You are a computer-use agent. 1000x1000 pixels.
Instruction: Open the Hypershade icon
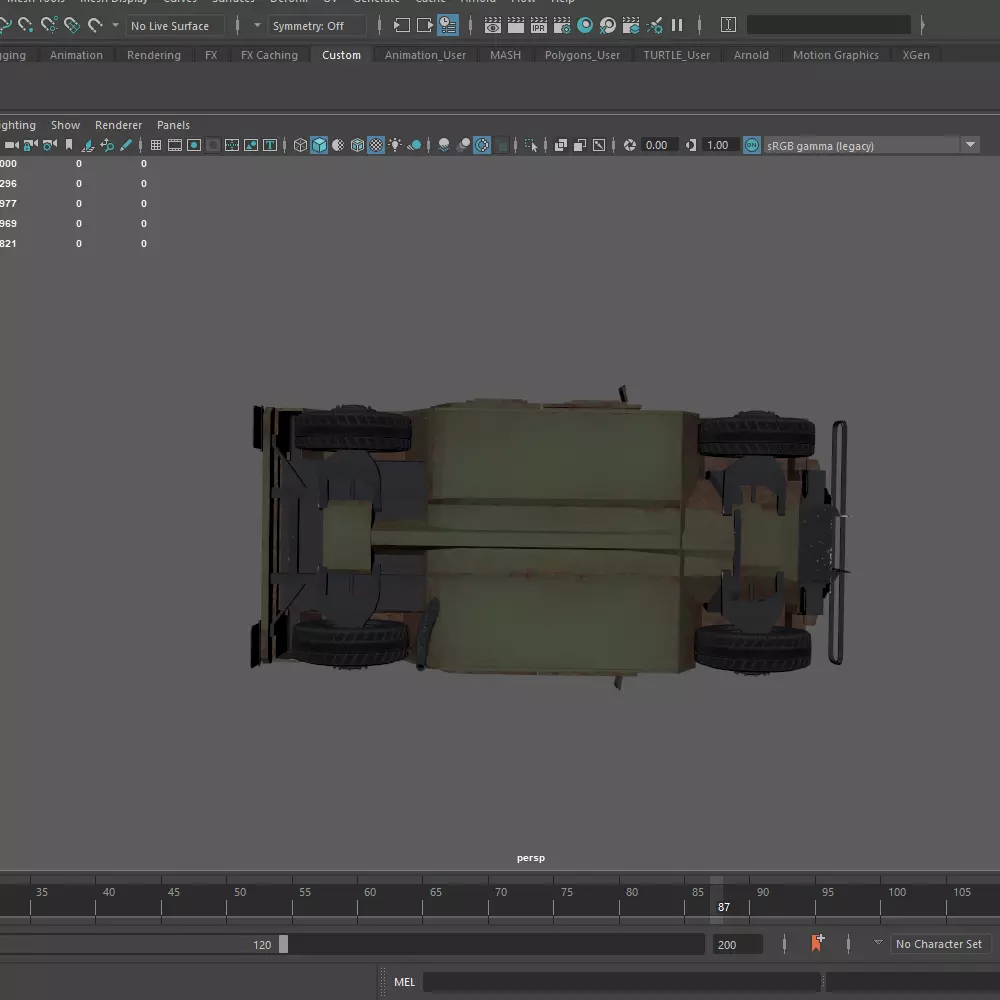585,25
